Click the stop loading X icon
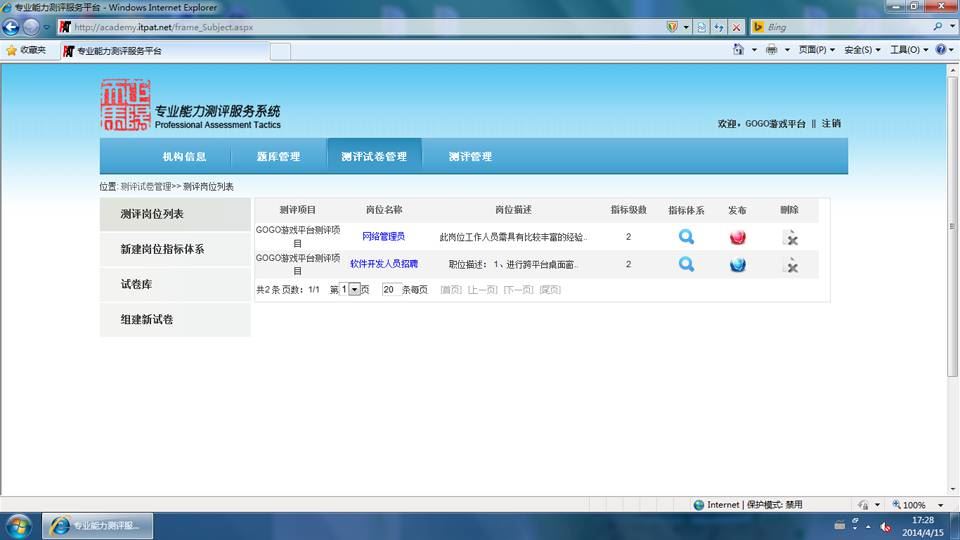 tap(737, 27)
